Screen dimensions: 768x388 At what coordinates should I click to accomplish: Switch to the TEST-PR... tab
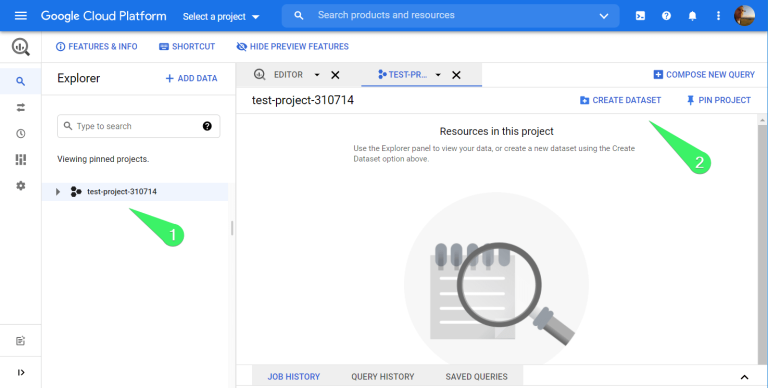403,74
